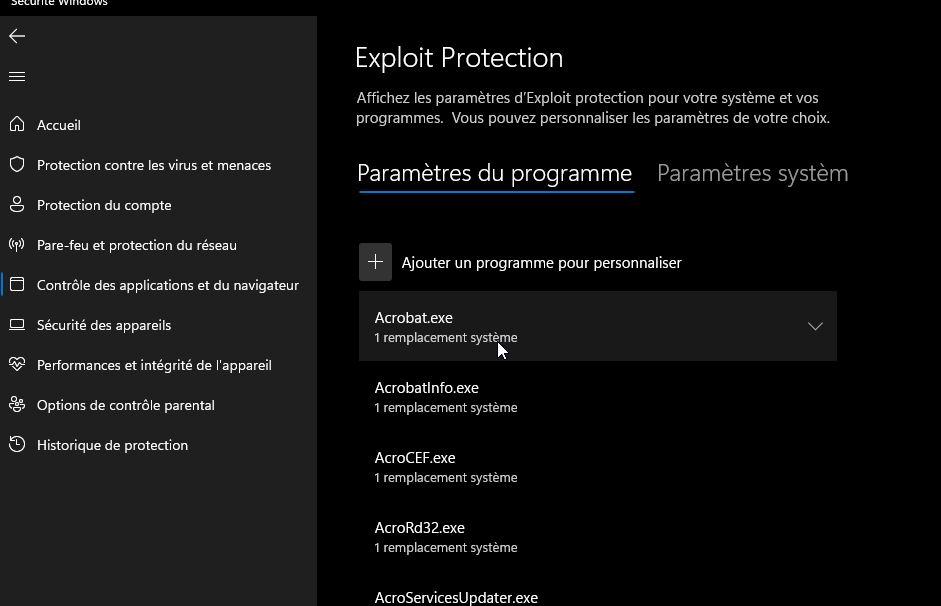
Task: Open the AcroRd32.exe program entry
Action: [597, 536]
